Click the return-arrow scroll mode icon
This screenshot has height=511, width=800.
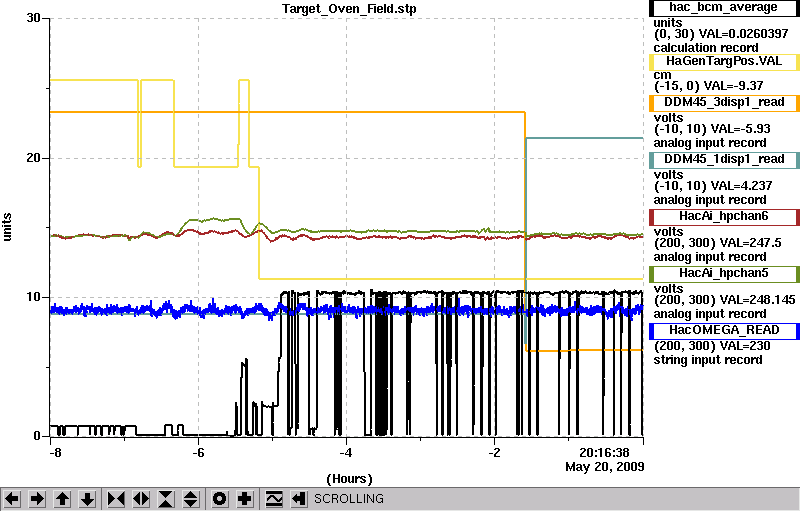point(299,499)
